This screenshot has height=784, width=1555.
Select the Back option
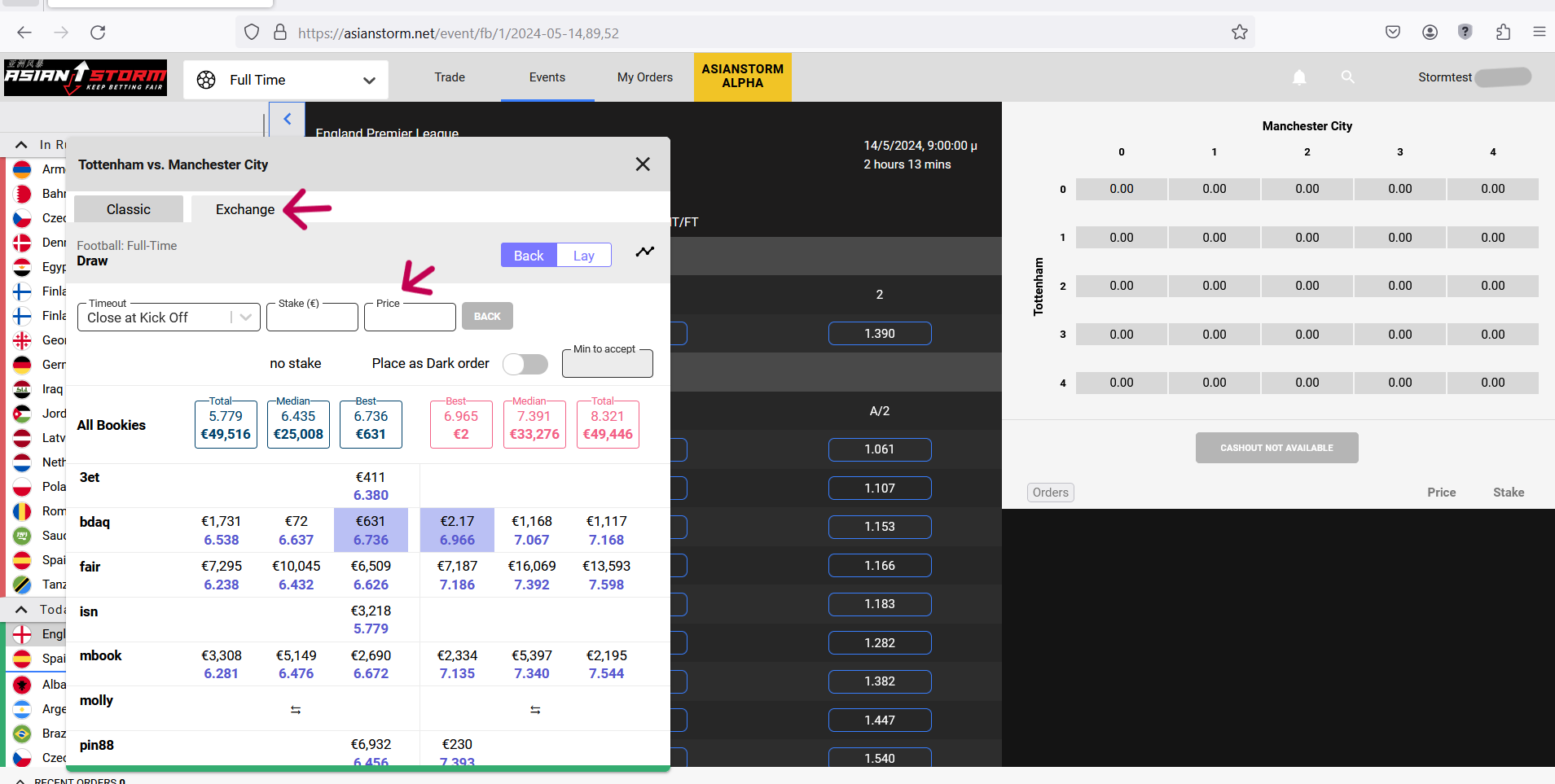coord(529,256)
